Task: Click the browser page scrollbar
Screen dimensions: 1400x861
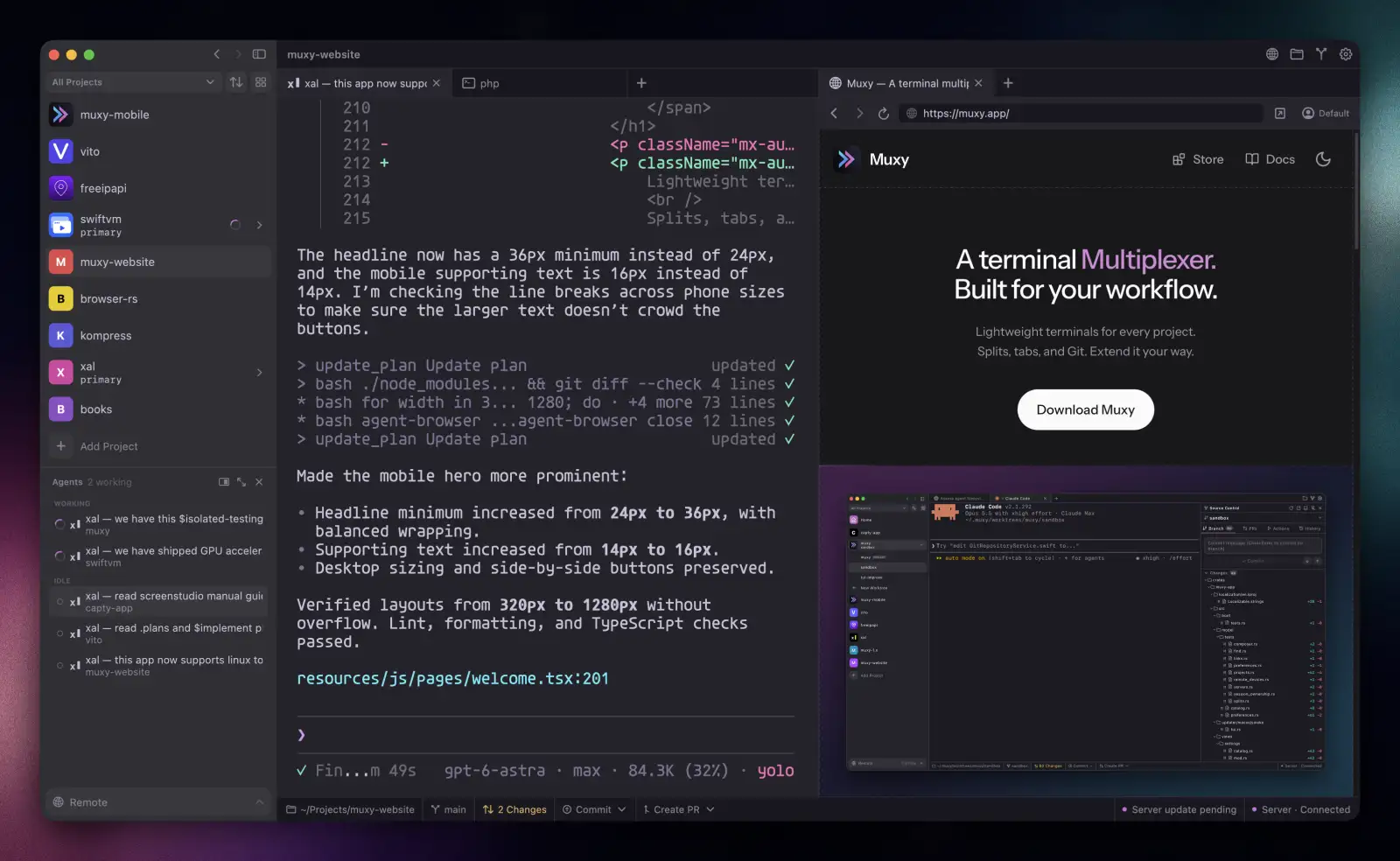Action: tap(1356, 191)
